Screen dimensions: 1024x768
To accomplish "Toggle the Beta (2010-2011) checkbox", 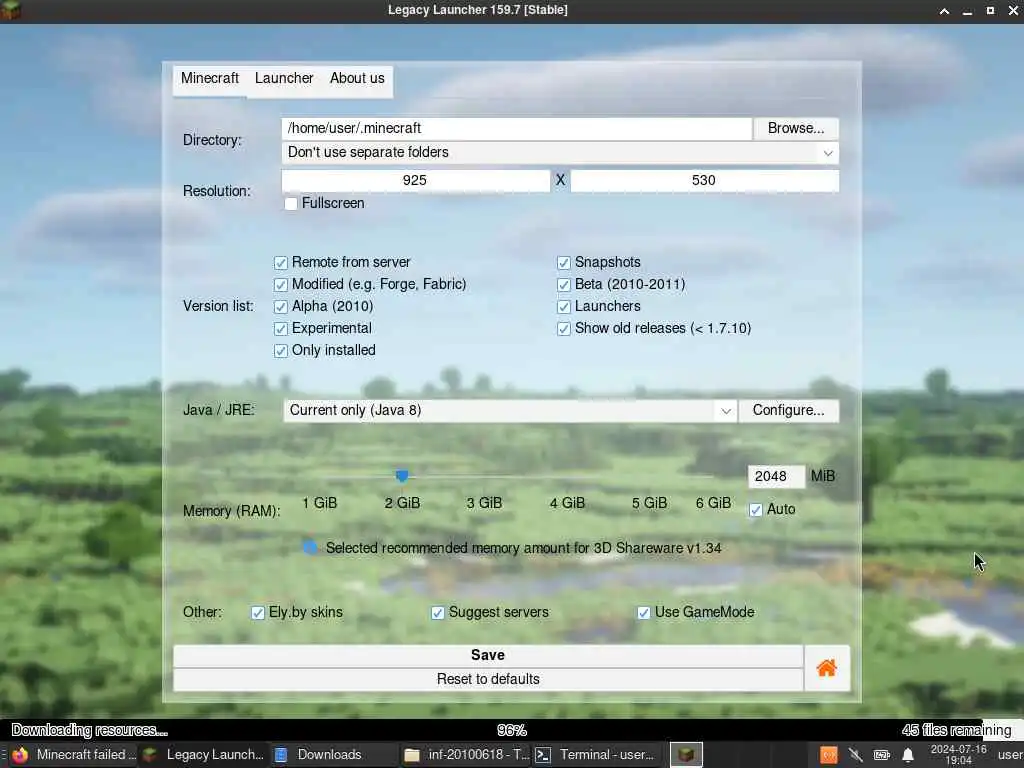I will point(564,285).
